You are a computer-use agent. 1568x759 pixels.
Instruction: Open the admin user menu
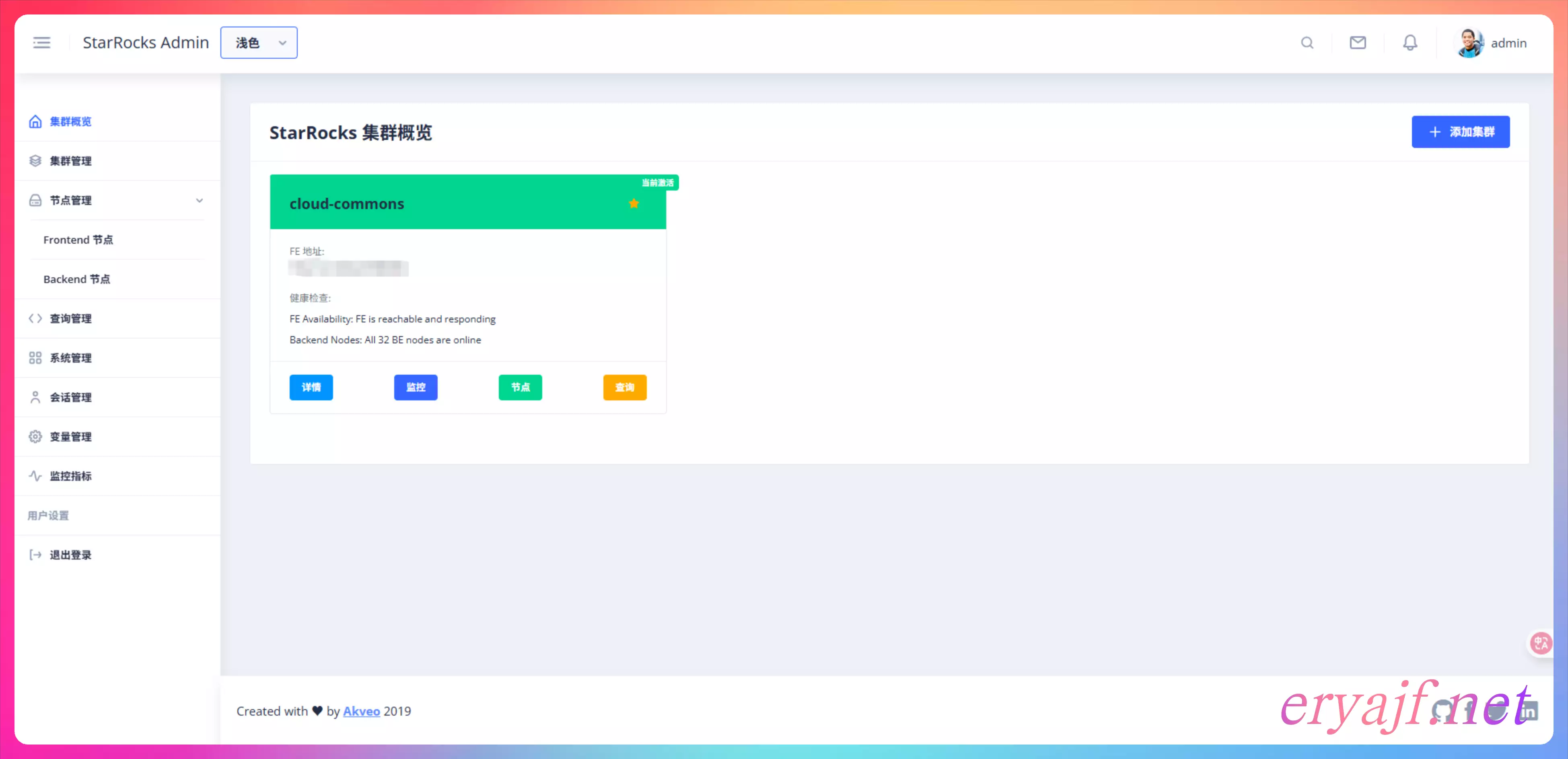(1508, 43)
